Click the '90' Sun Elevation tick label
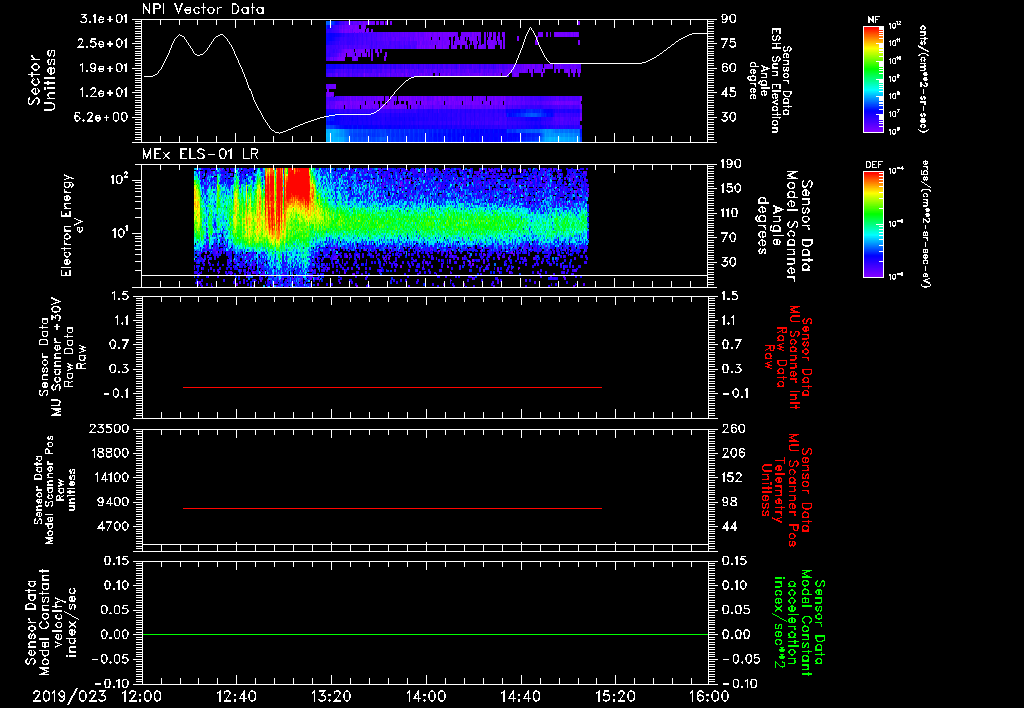Viewport: 1024px width, 708px height. click(729, 19)
